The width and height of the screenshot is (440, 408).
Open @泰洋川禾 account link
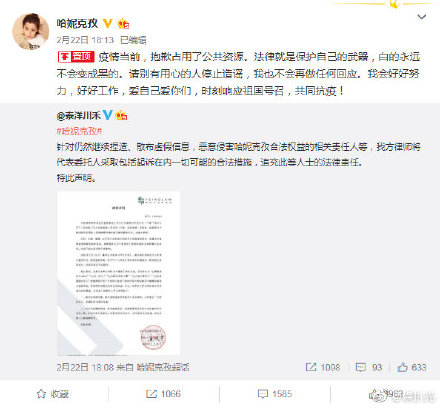(79, 116)
